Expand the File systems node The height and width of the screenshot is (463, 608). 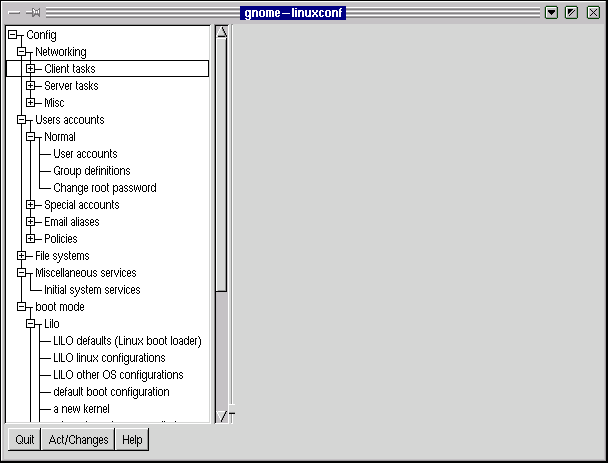pyautogui.click(x=22, y=256)
